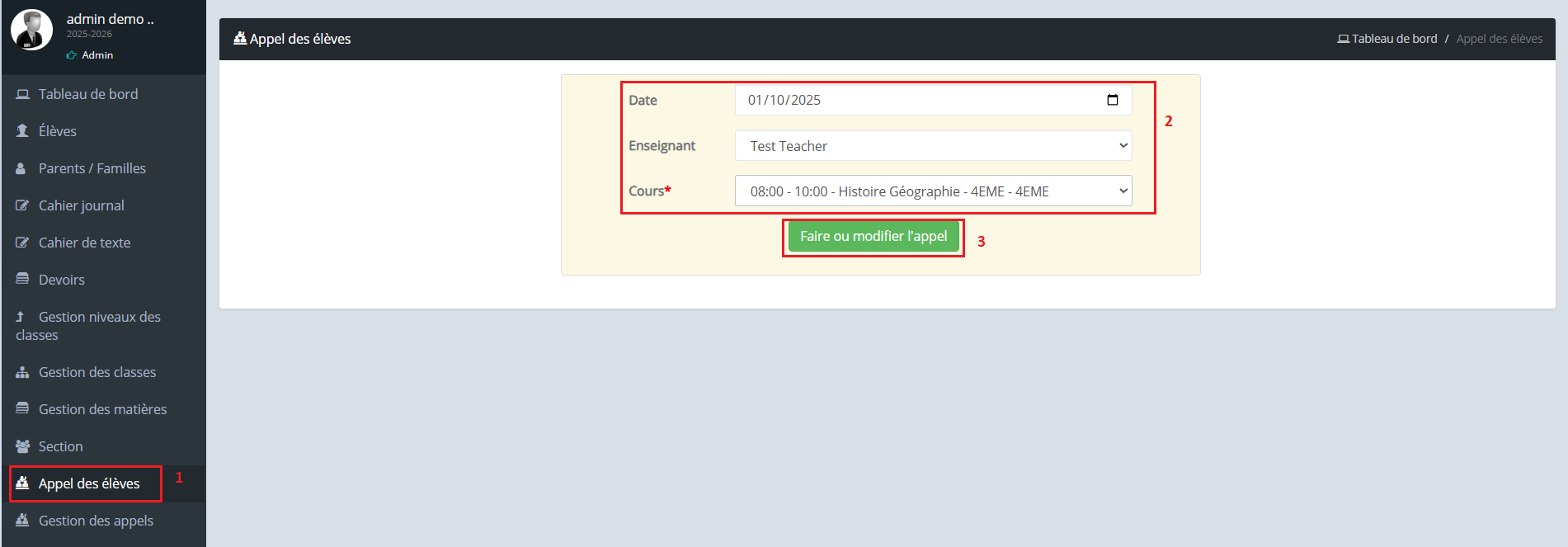The image size is (1568, 547).
Task: Click into the Date input showing 01/10/2025
Action: 907,100
